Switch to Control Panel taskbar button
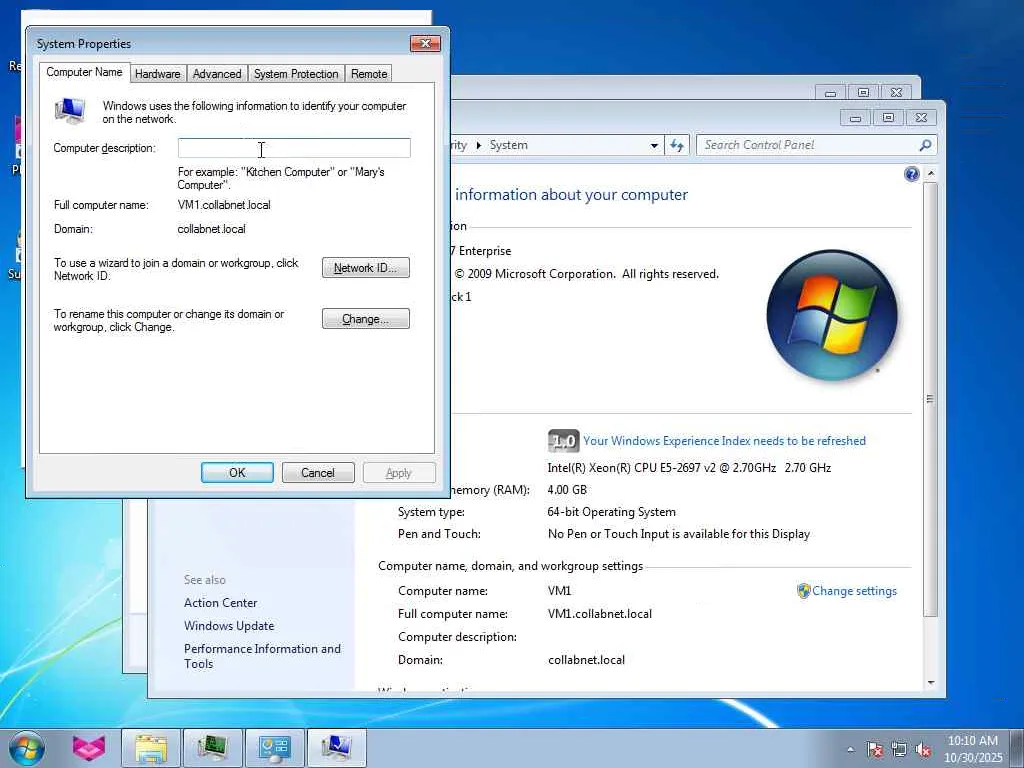 (x=274, y=748)
